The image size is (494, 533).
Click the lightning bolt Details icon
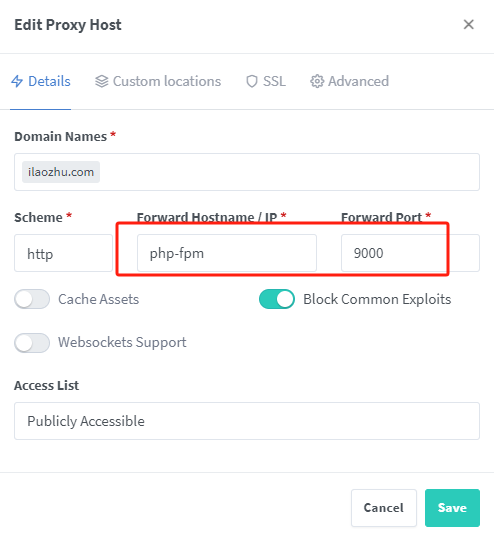coord(17,81)
